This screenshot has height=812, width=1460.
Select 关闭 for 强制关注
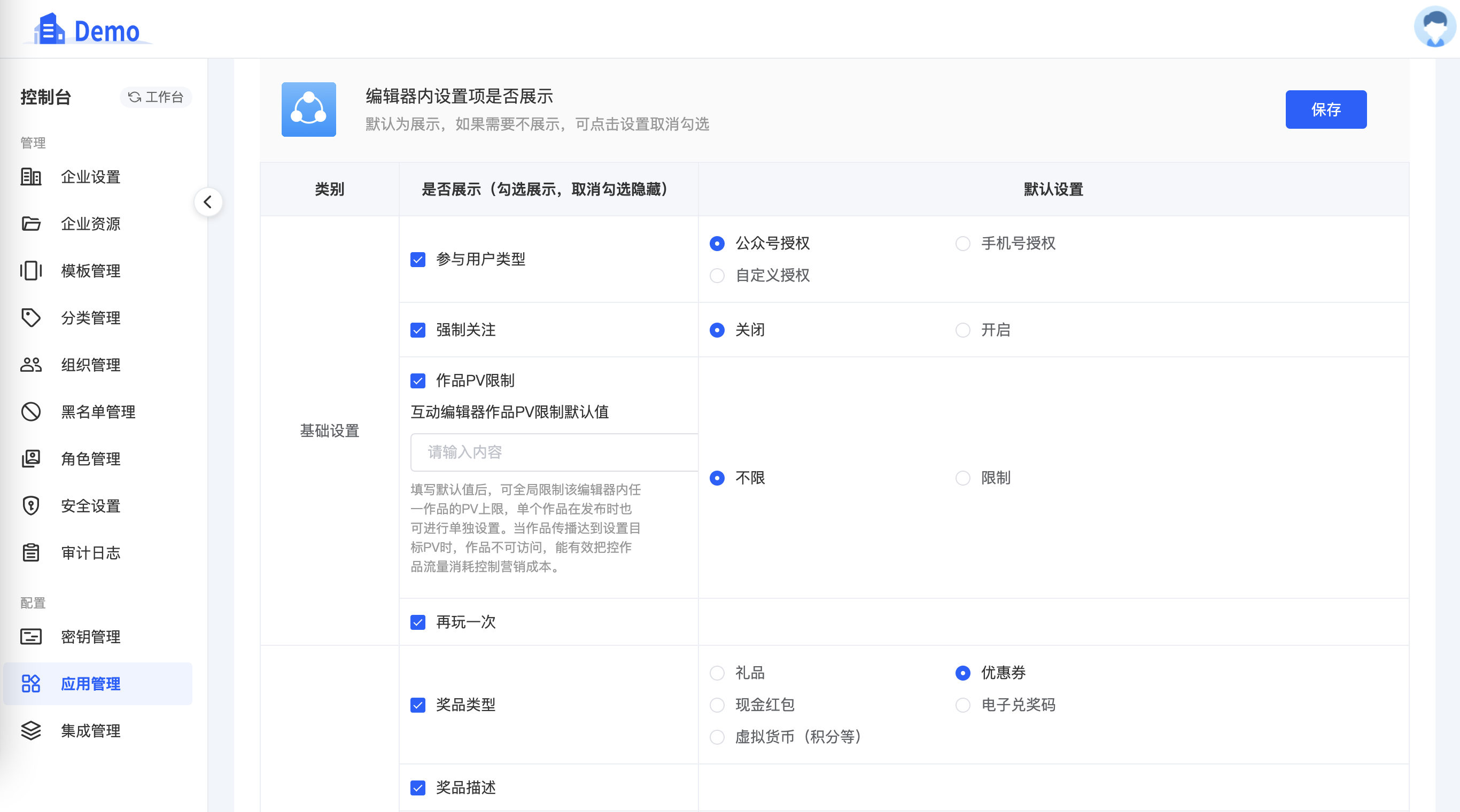coord(717,330)
